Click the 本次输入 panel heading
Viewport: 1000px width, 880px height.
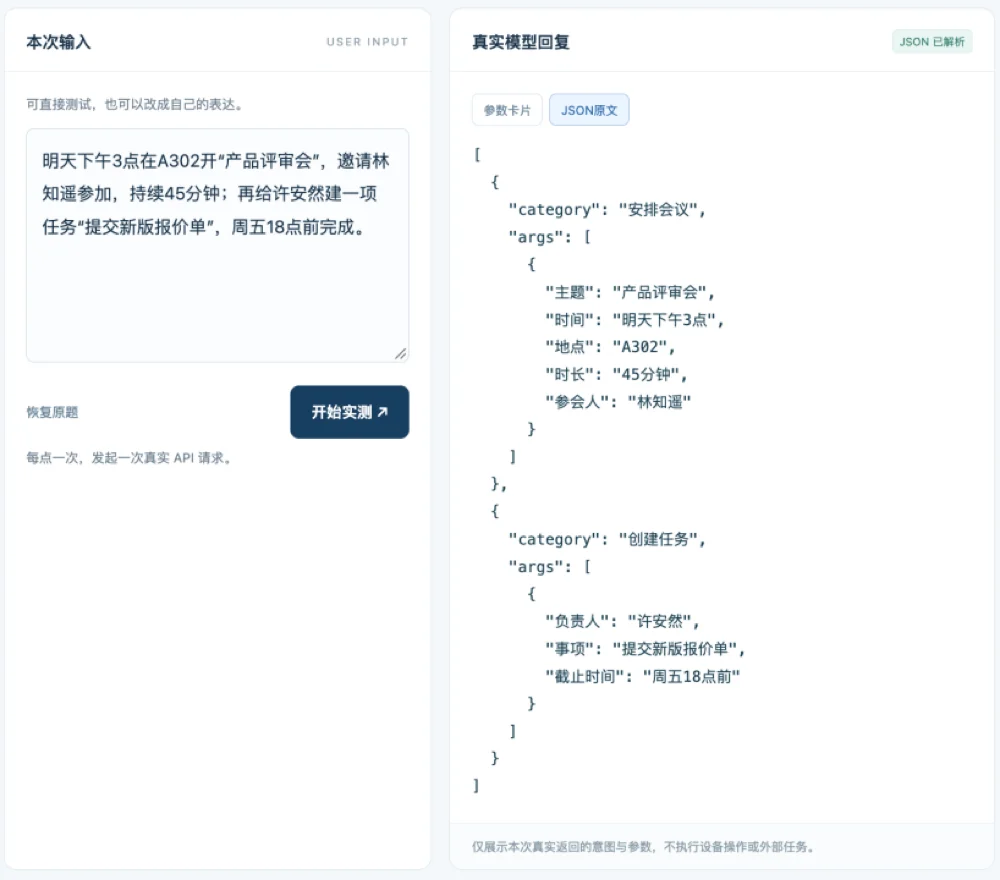coord(59,42)
